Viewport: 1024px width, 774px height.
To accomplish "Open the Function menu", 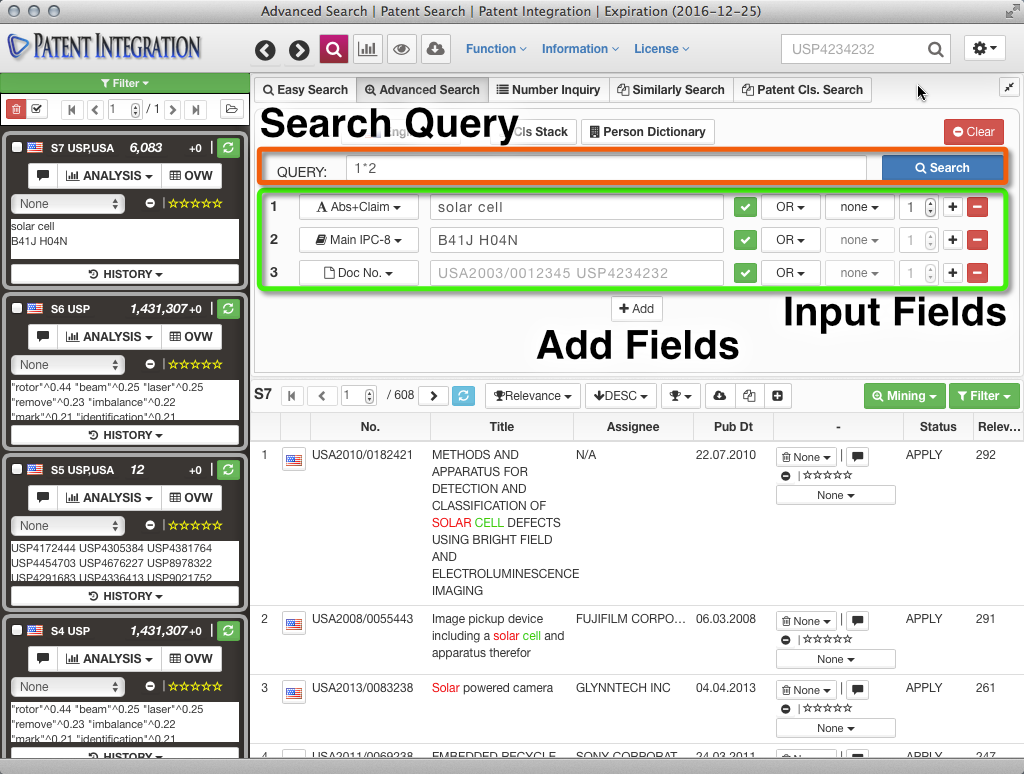I will (496, 49).
